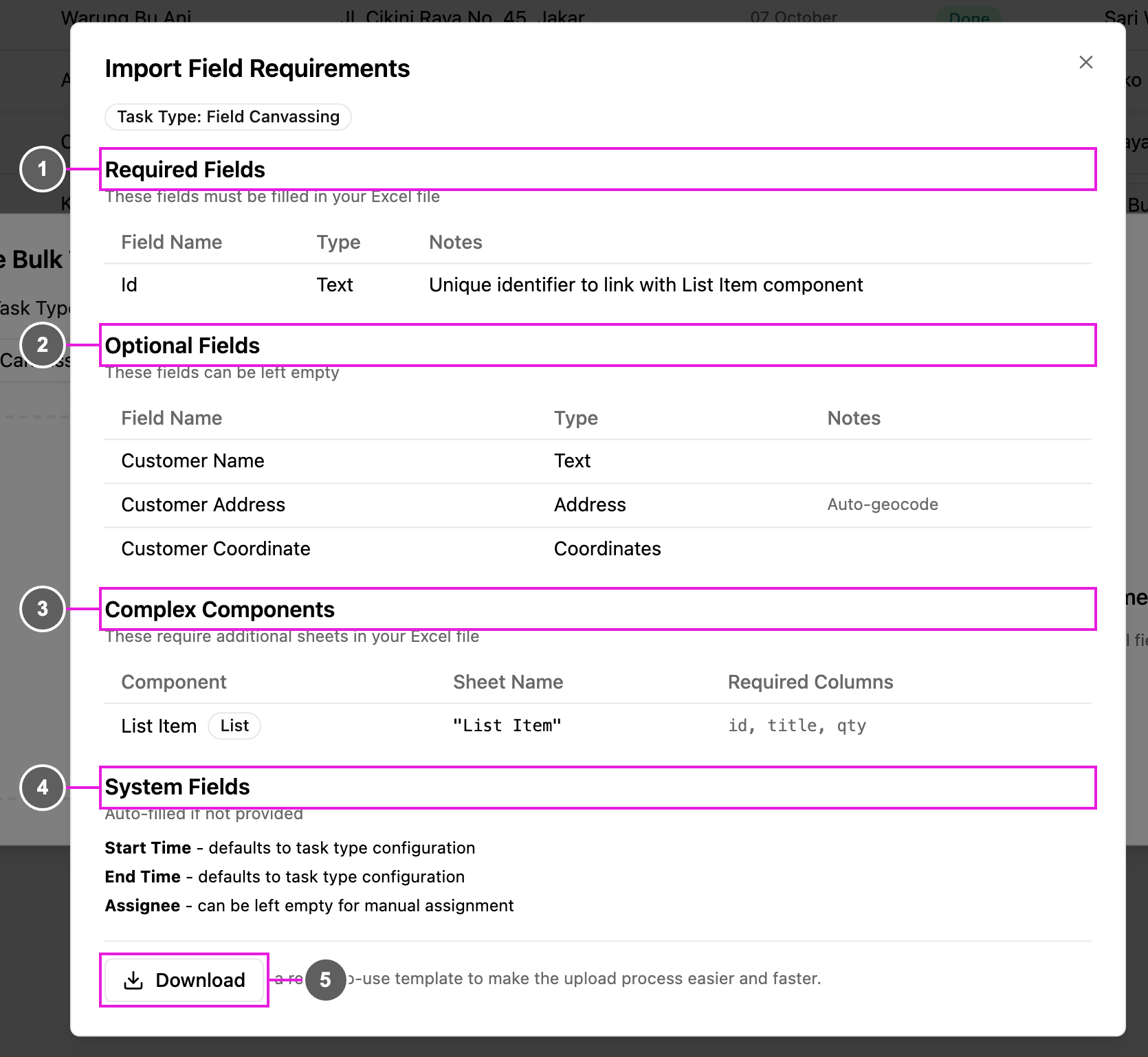The height and width of the screenshot is (1057, 1148).
Task: Click the Coordinates type cell
Action: 608,548
